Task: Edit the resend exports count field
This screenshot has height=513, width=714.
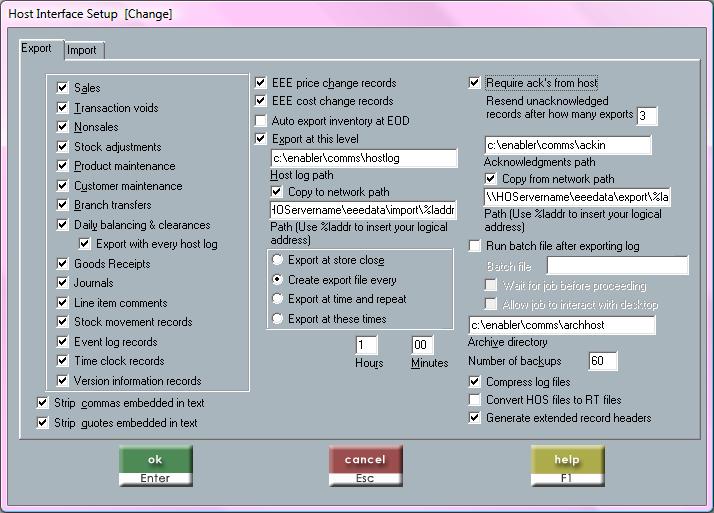Action: (x=647, y=116)
